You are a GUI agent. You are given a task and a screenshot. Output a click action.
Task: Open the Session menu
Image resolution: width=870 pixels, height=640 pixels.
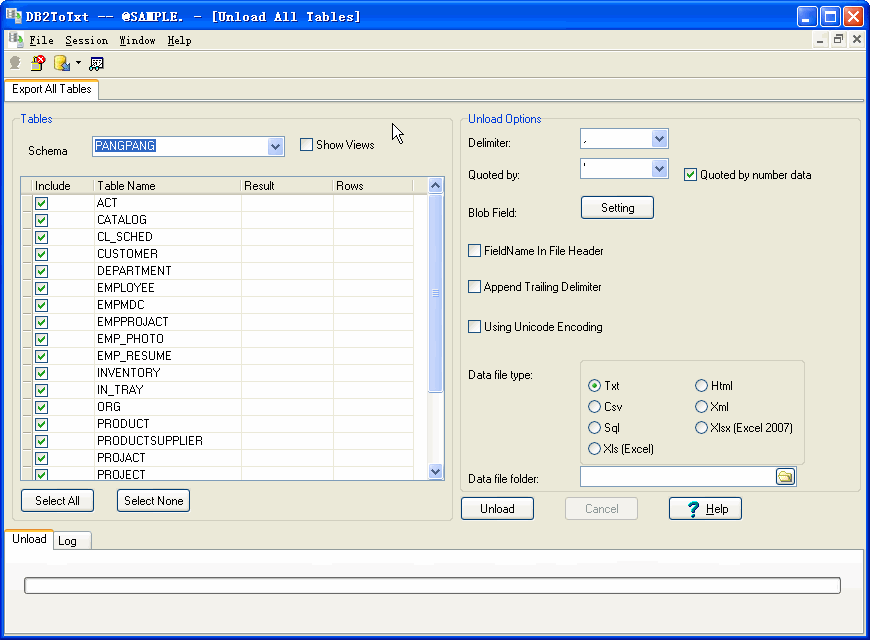pyautogui.click(x=87, y=41)
